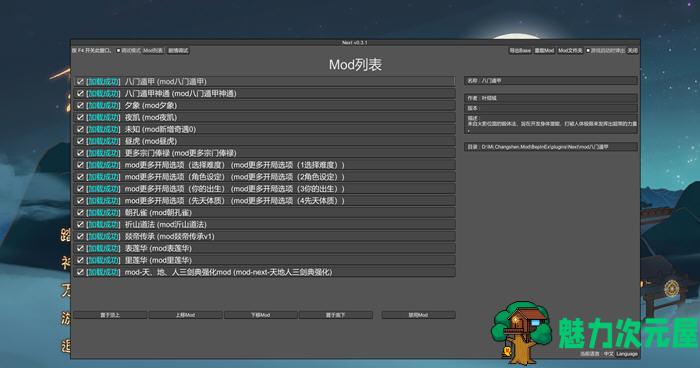The image size is (700, 368).
Task: Click the 下移Mod move-down button
Action: coord(260,315)
